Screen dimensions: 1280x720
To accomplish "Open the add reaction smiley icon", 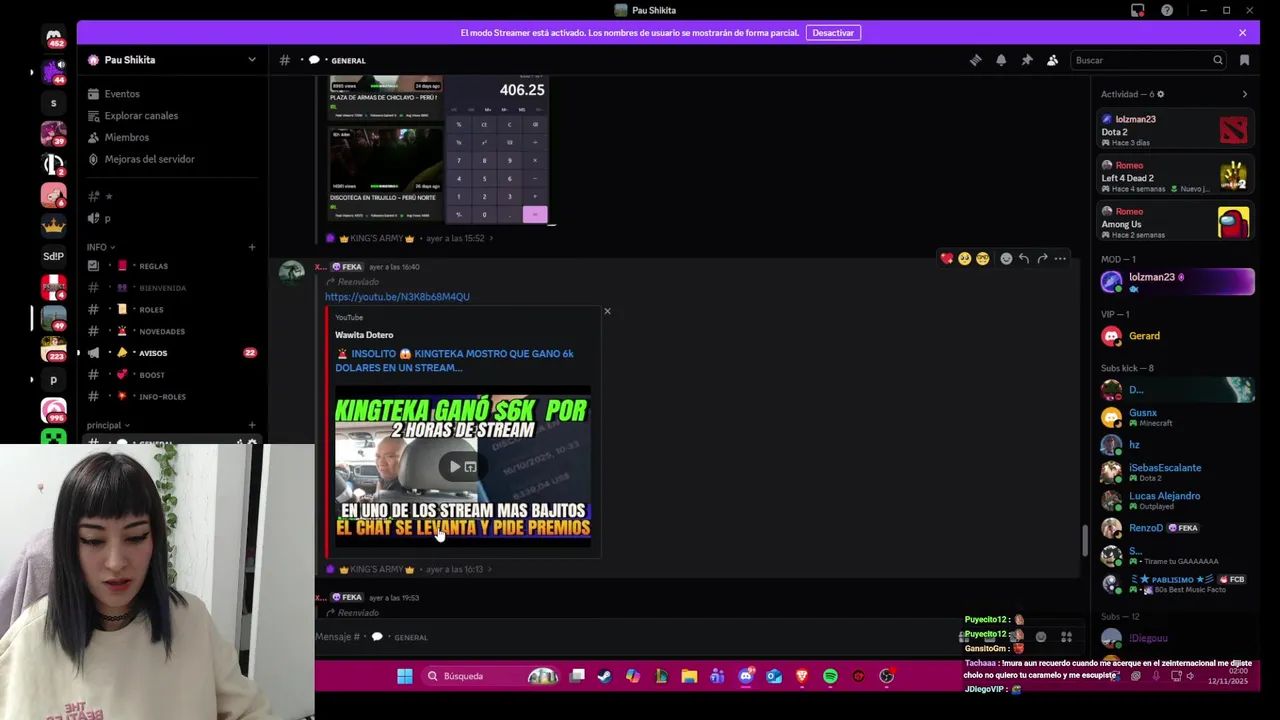I will tap(1006, 258).
